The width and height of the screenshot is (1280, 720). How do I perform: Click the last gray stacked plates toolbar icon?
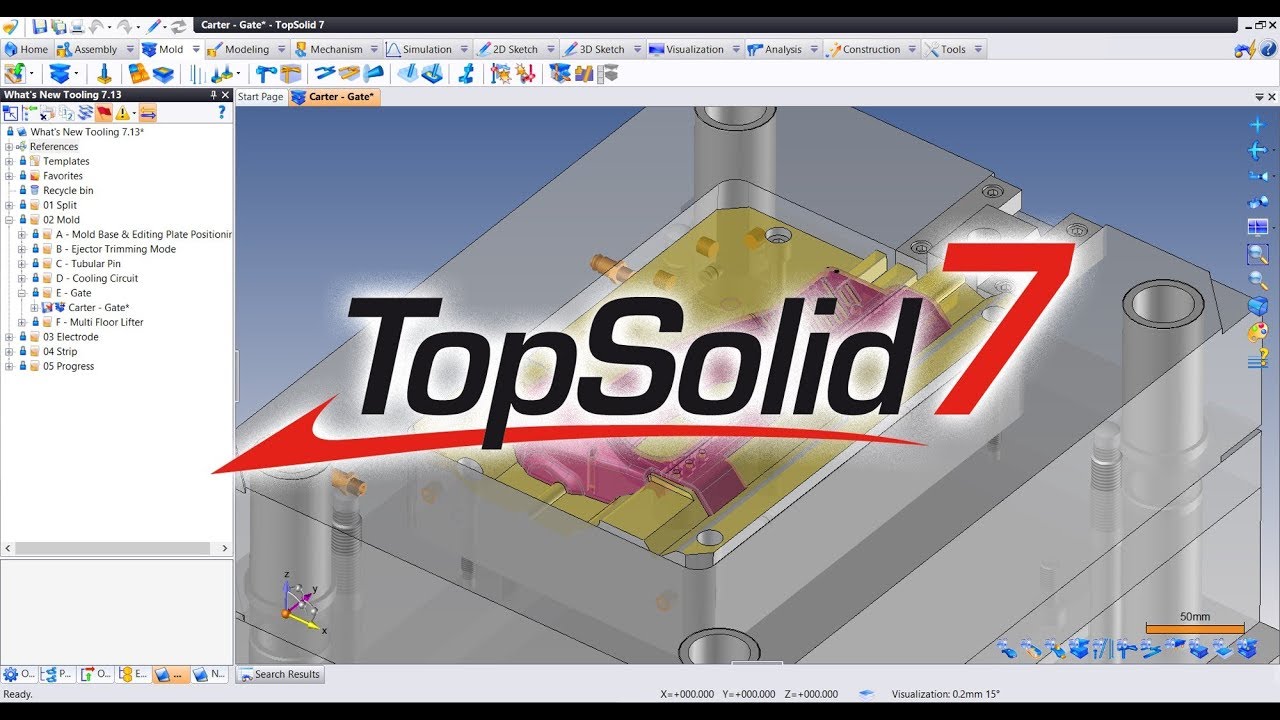click(607, 74)
